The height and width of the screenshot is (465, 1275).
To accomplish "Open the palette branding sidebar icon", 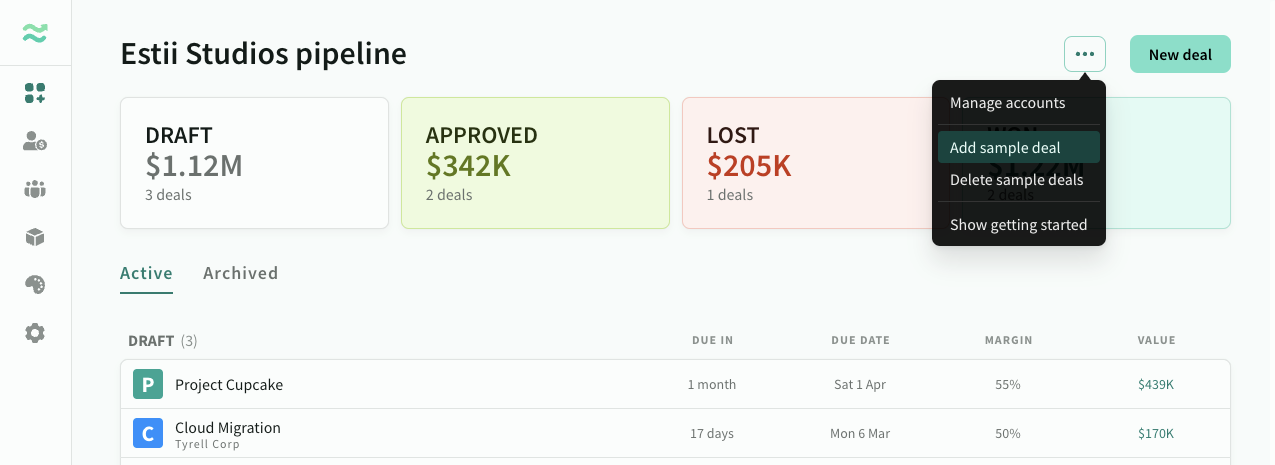I will tap(35, 285).
